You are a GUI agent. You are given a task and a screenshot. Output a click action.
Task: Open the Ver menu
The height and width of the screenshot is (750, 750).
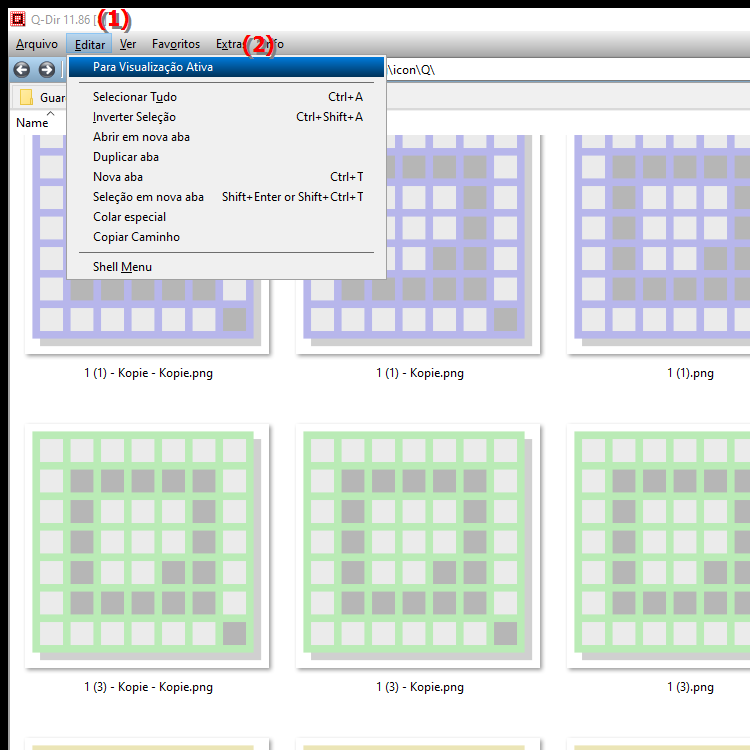pyautogui.click(x=128, y=44)
